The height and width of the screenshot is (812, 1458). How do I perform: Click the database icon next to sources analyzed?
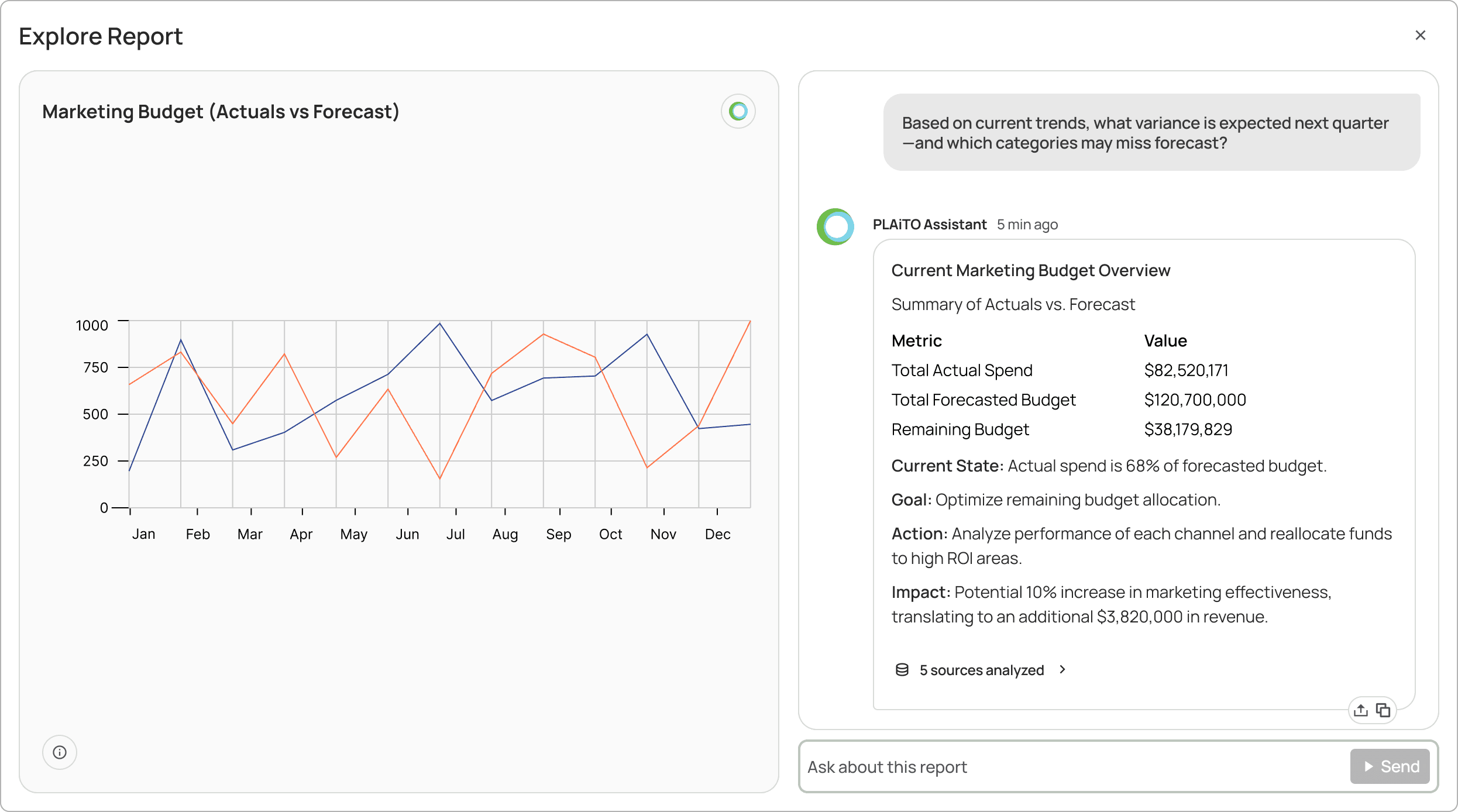tap(901, 670)
